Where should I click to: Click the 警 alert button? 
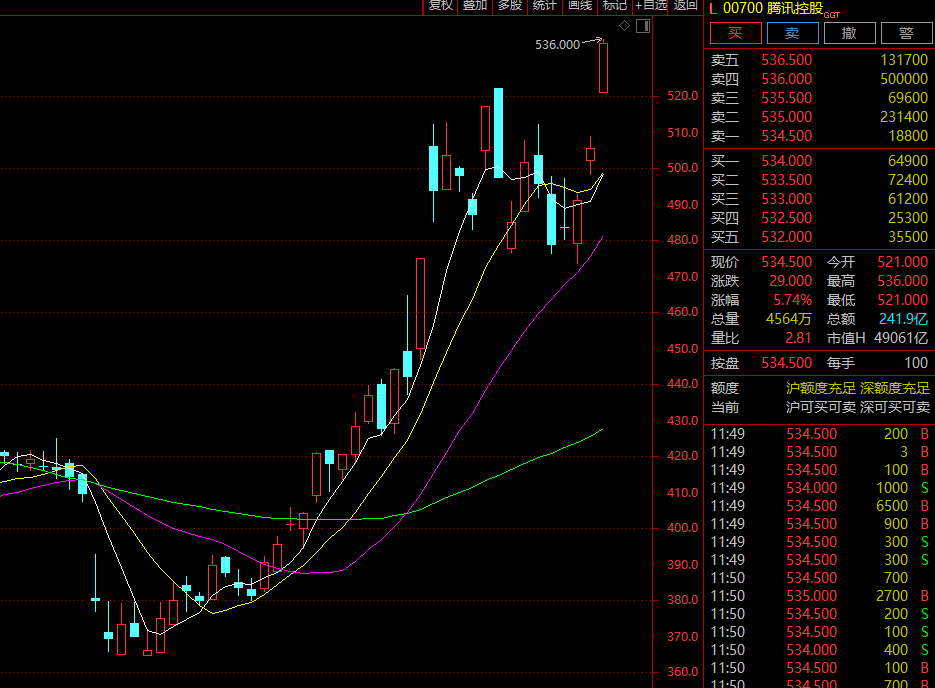pyautogui.click(x=906, y=33)
